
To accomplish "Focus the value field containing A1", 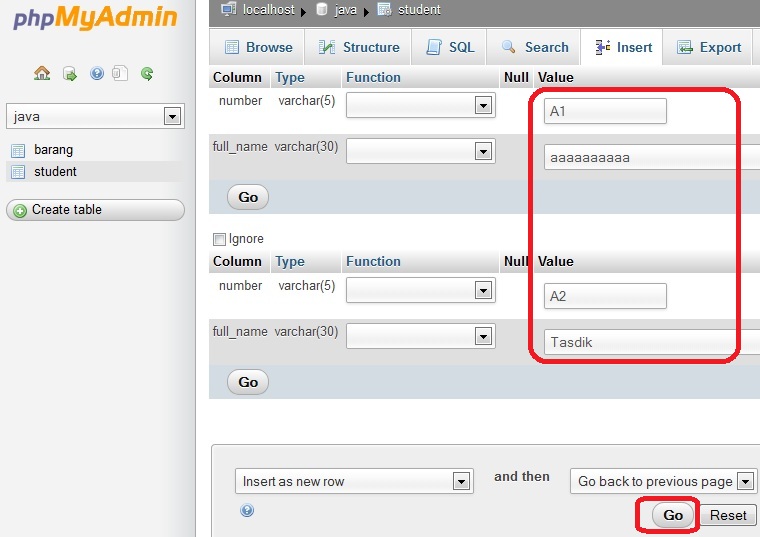I will point(605,111).
